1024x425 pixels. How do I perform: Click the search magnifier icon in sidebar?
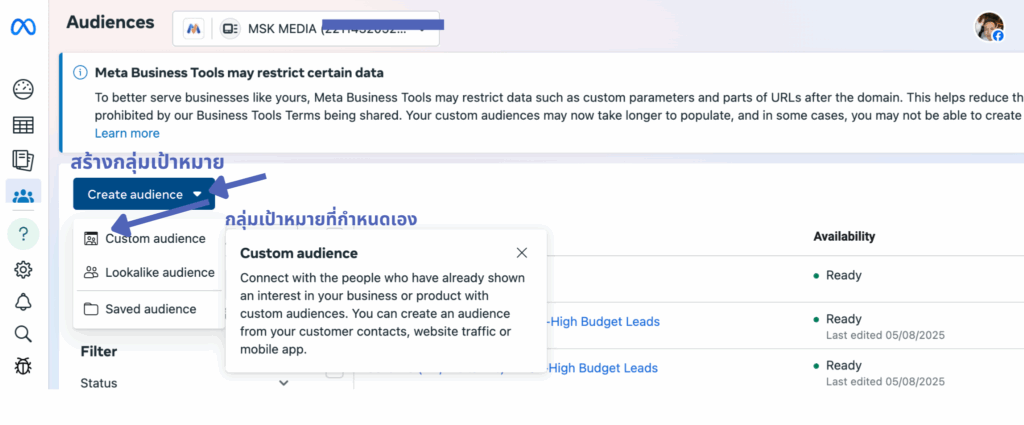tap(24, 334)
